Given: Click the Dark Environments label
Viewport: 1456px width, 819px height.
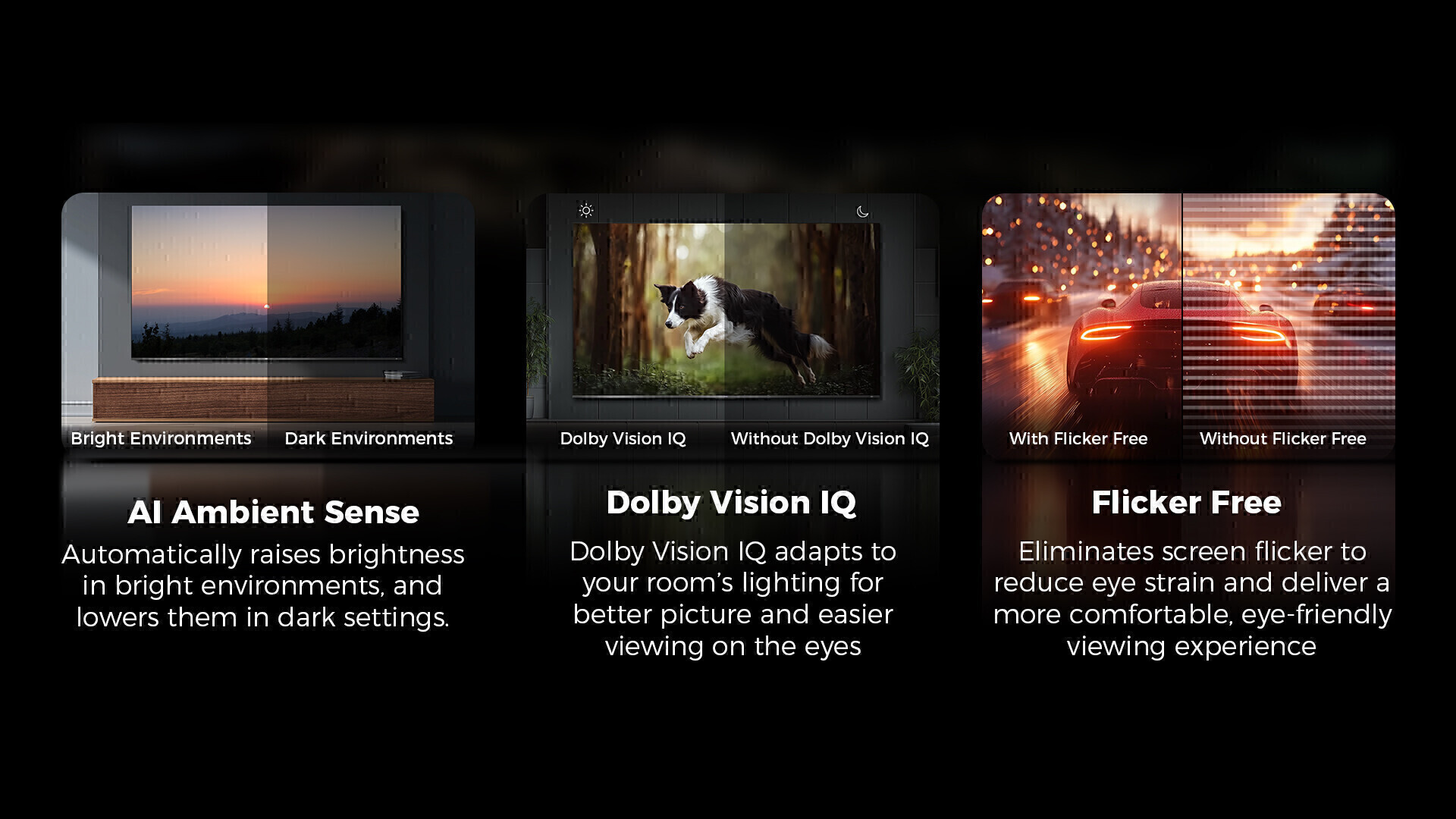Looking at the screenshot, I should (x=369, y=438).
